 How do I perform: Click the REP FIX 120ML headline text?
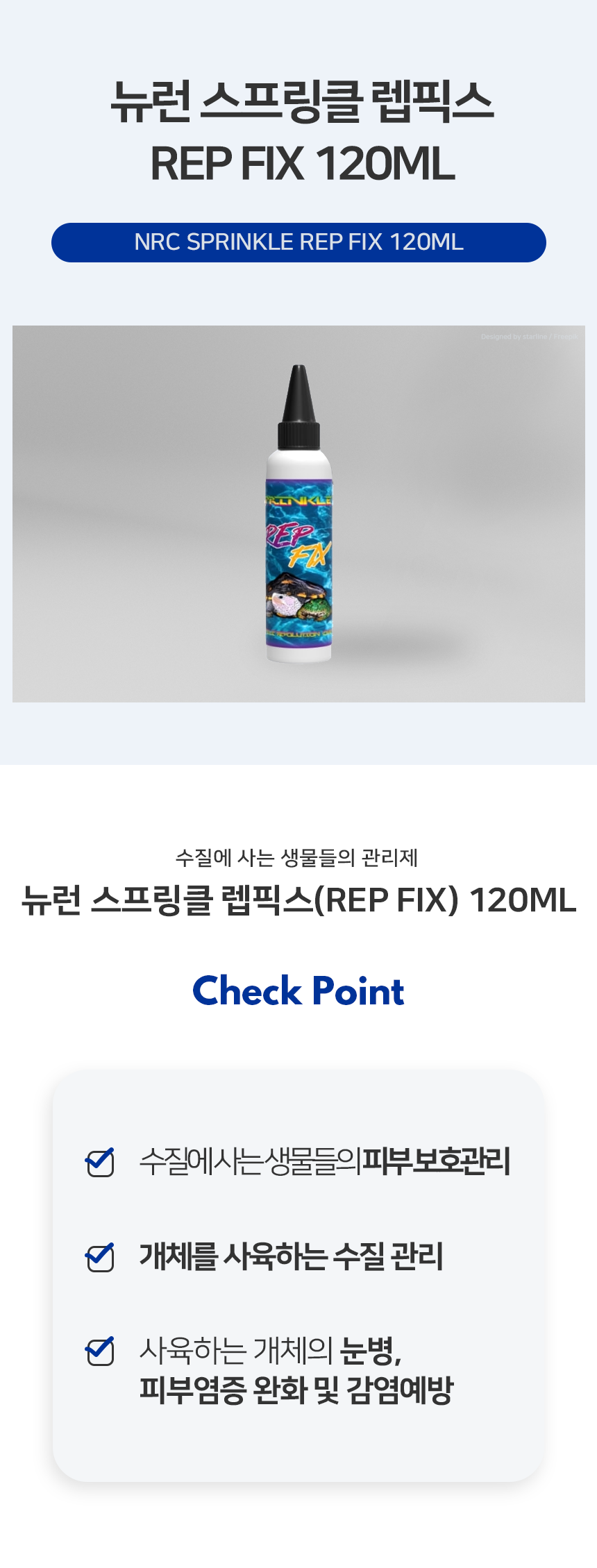[303, 164]
